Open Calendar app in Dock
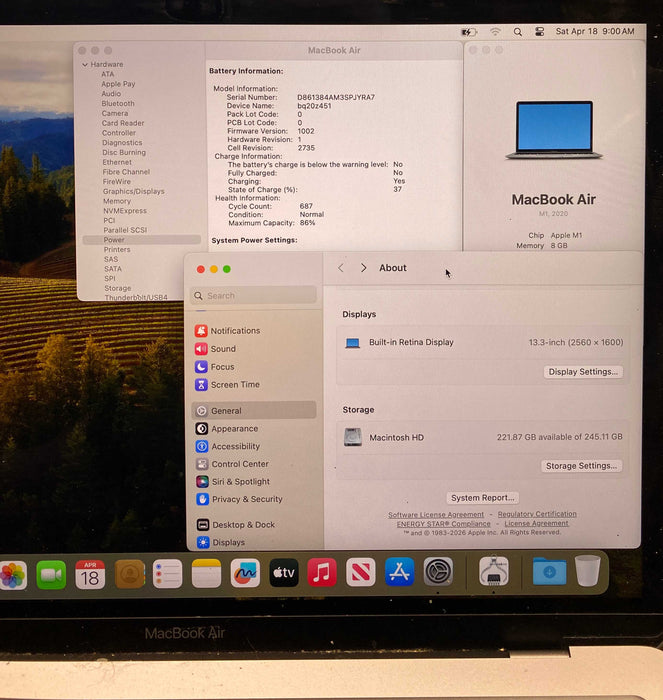663x700 pixels. (90, 575)
